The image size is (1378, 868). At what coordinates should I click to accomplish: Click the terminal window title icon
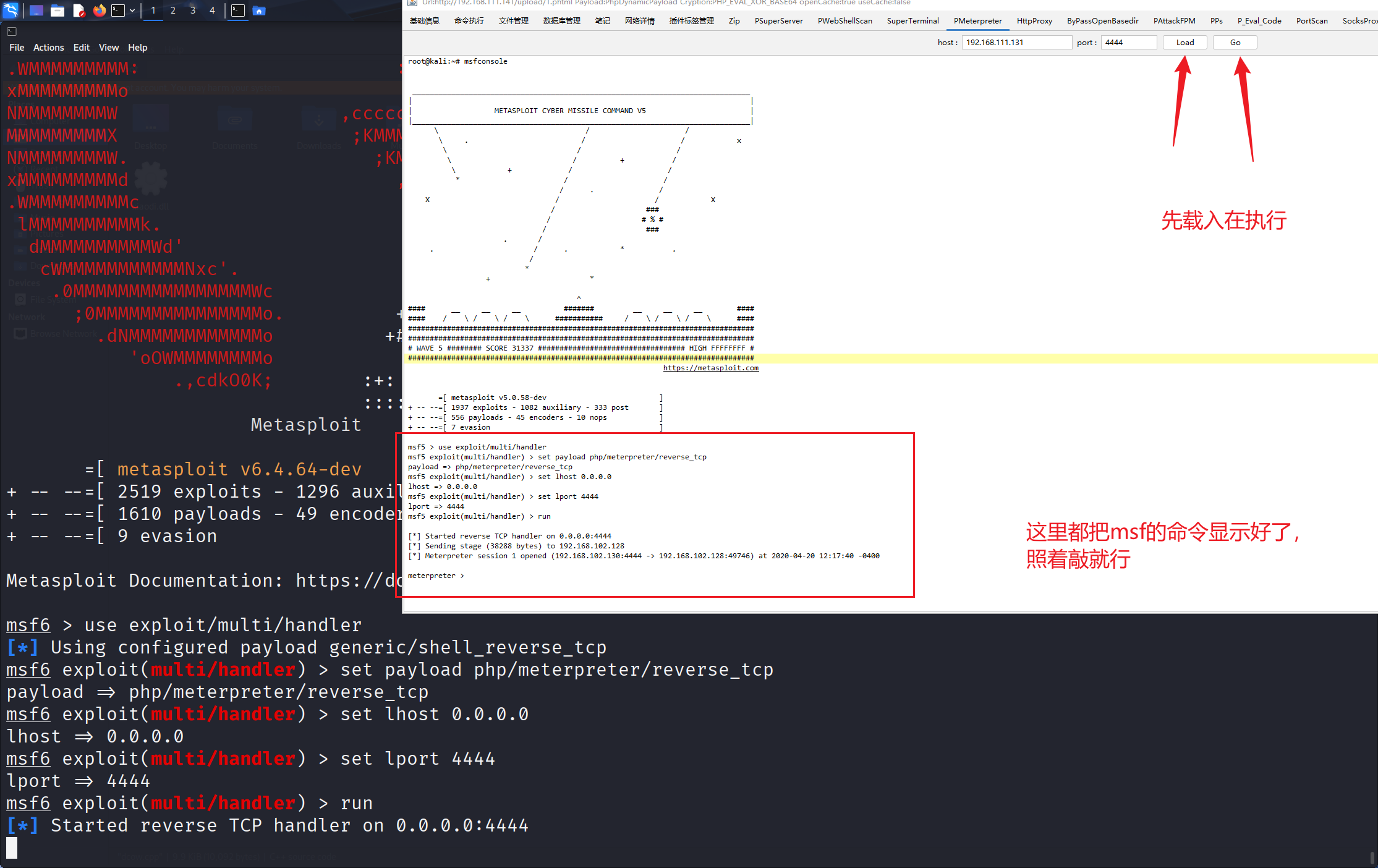tap(12, 31)
